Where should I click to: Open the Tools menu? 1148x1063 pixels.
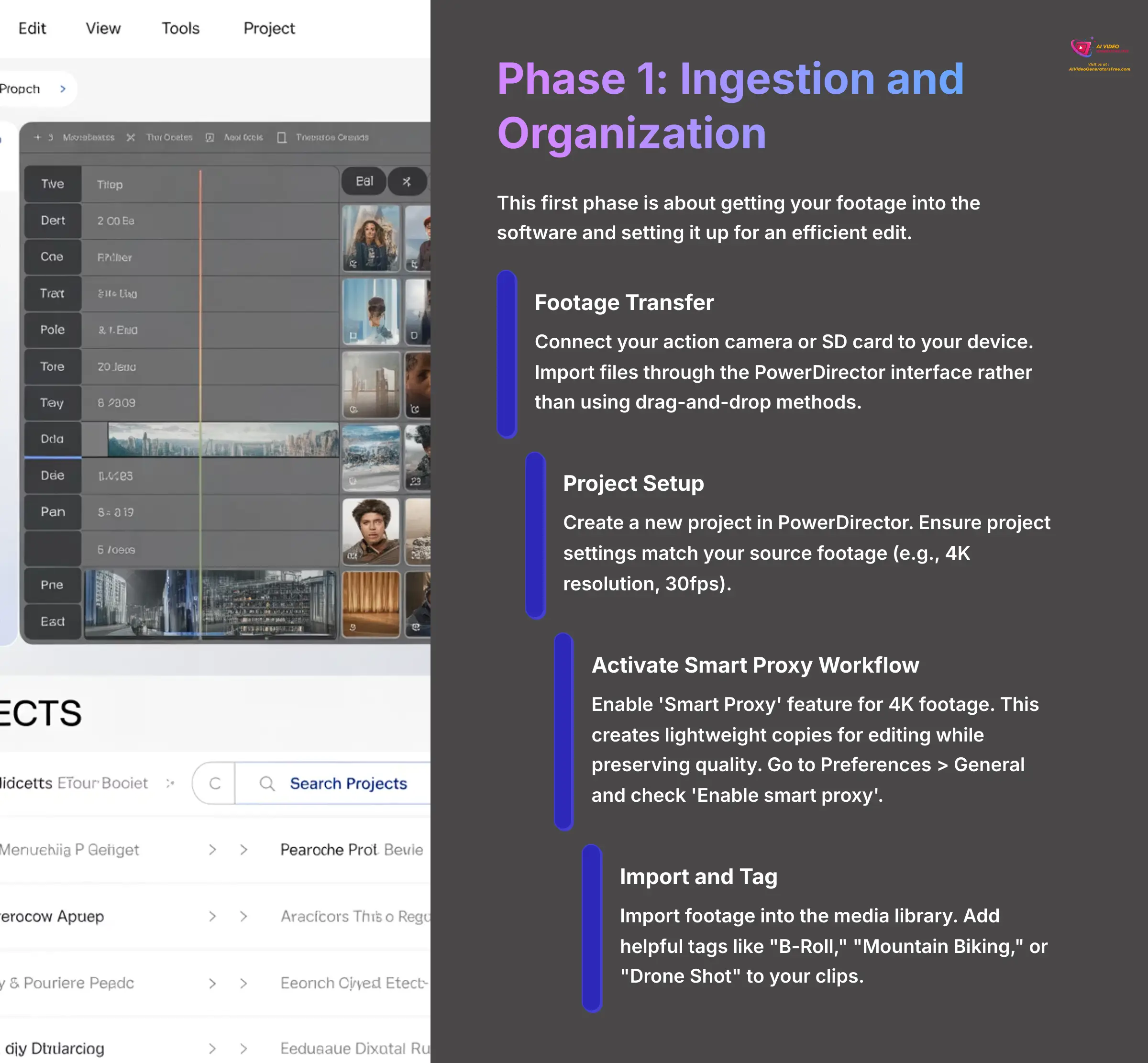point(180,28)
